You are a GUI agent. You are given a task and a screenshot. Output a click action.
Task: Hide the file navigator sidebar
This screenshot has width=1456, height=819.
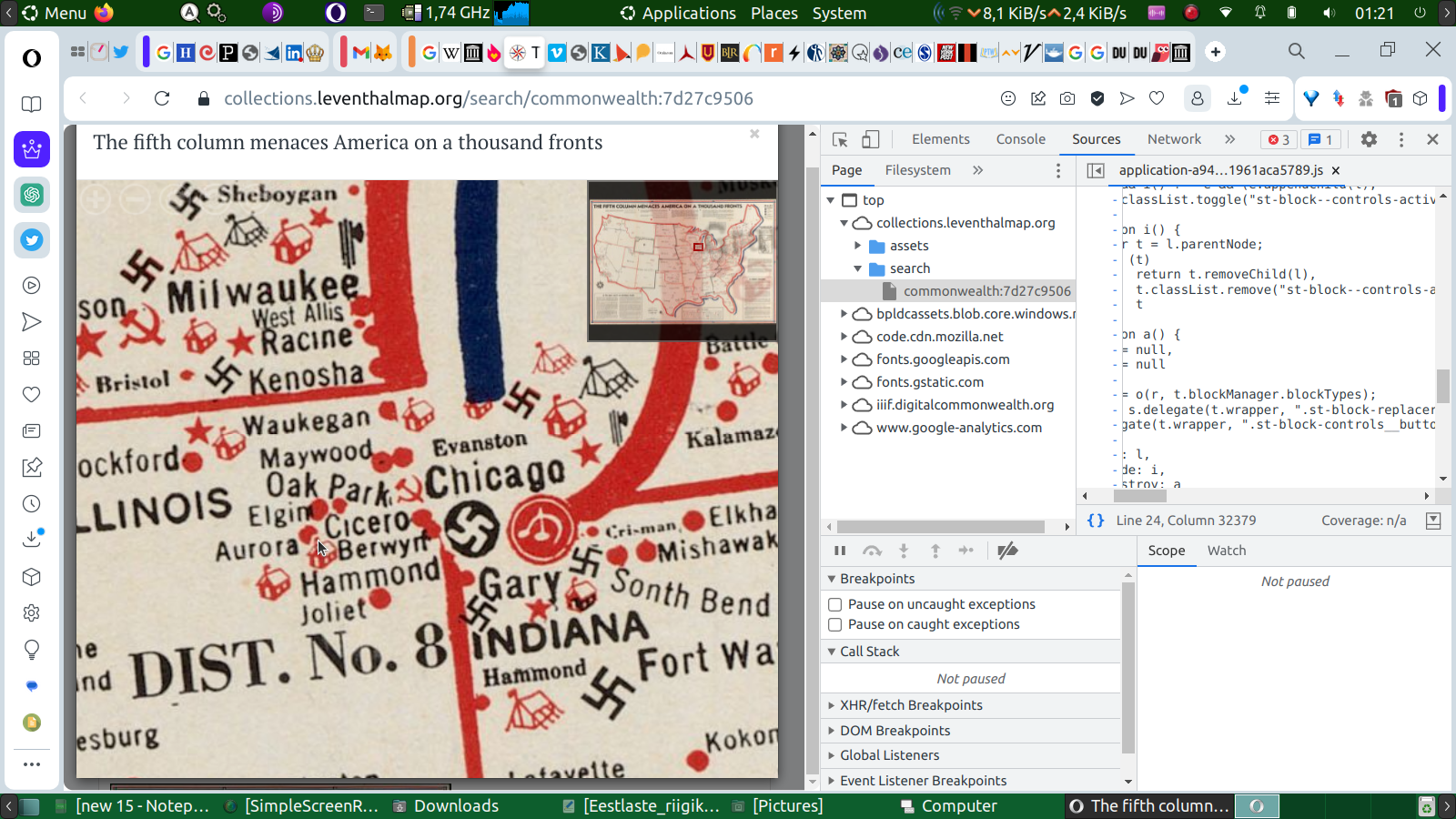pyautogui.click(x=1096, y=170)
